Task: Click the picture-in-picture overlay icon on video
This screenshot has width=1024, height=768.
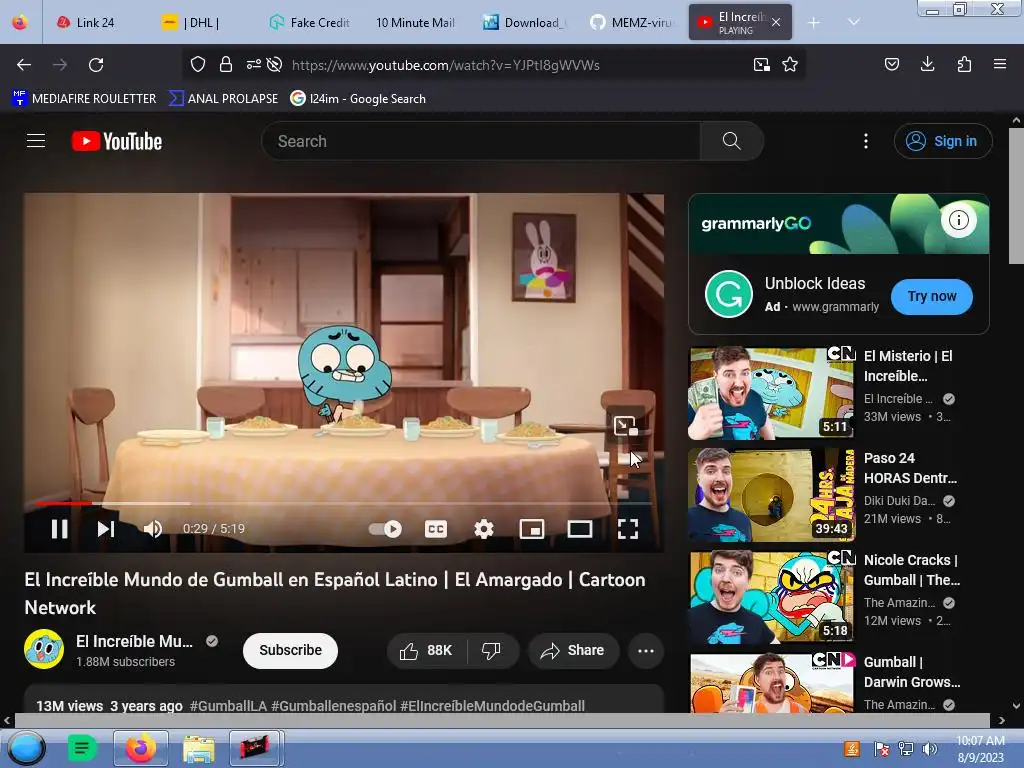Action: [625, 426]
